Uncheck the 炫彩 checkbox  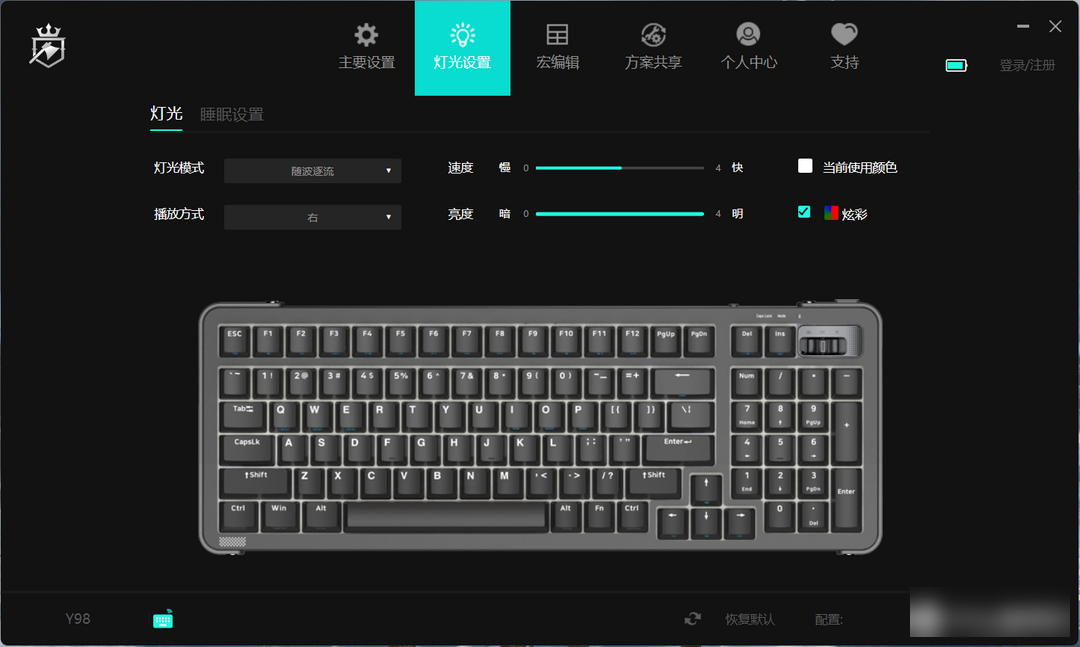[804, 212]
